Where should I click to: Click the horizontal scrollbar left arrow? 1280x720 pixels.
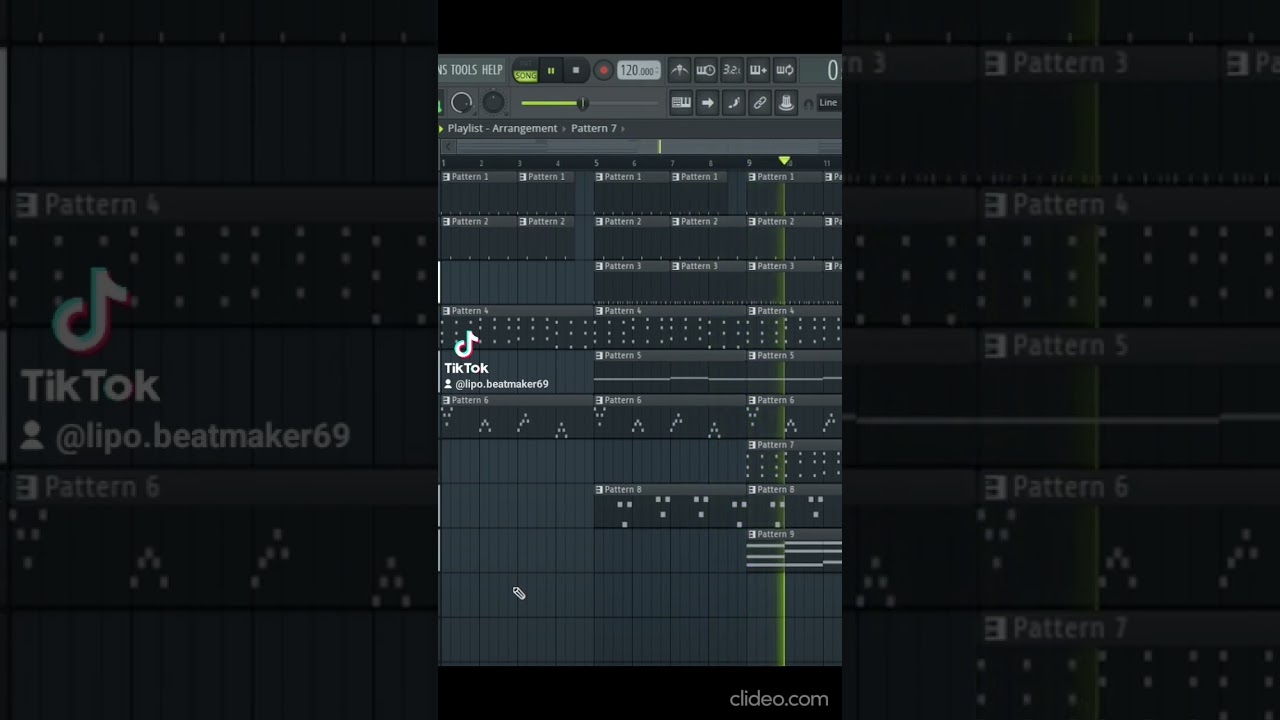pos(448,147)
